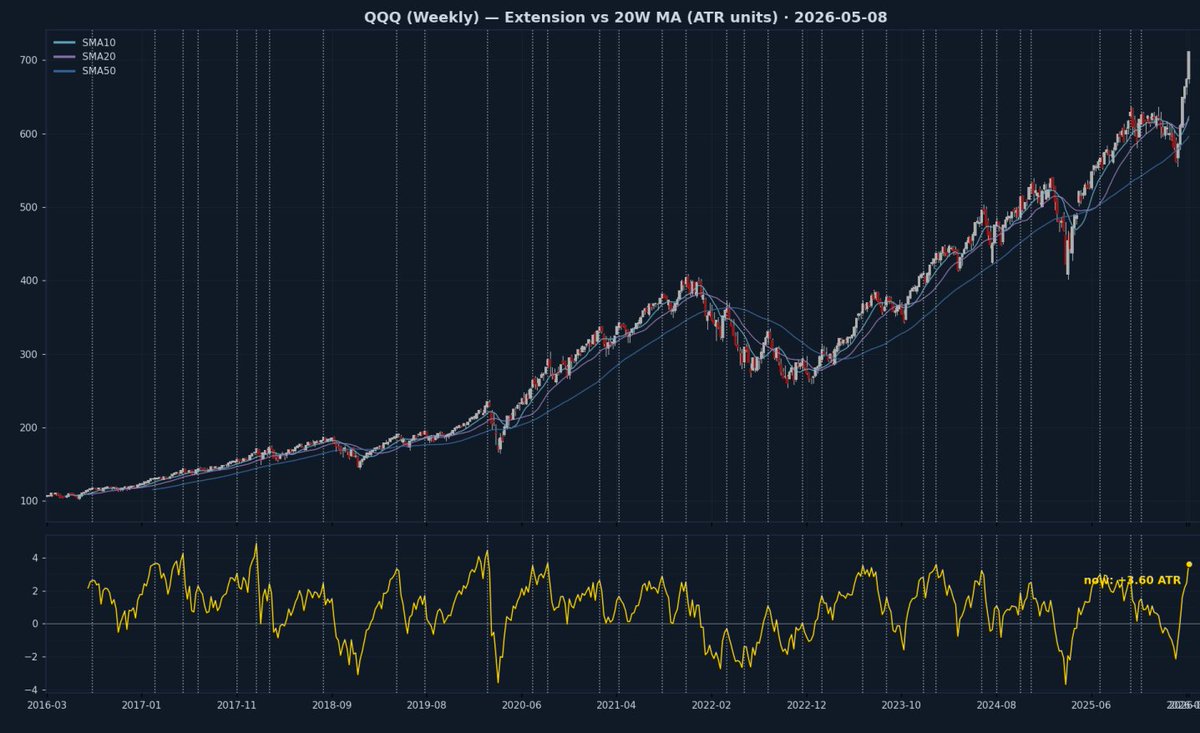
Task: Click the 100 price axis label
Action: coord(29,501)
